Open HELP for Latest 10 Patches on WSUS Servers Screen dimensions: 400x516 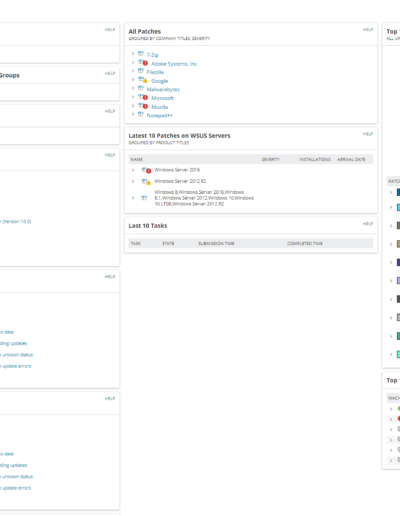(368, 134)
